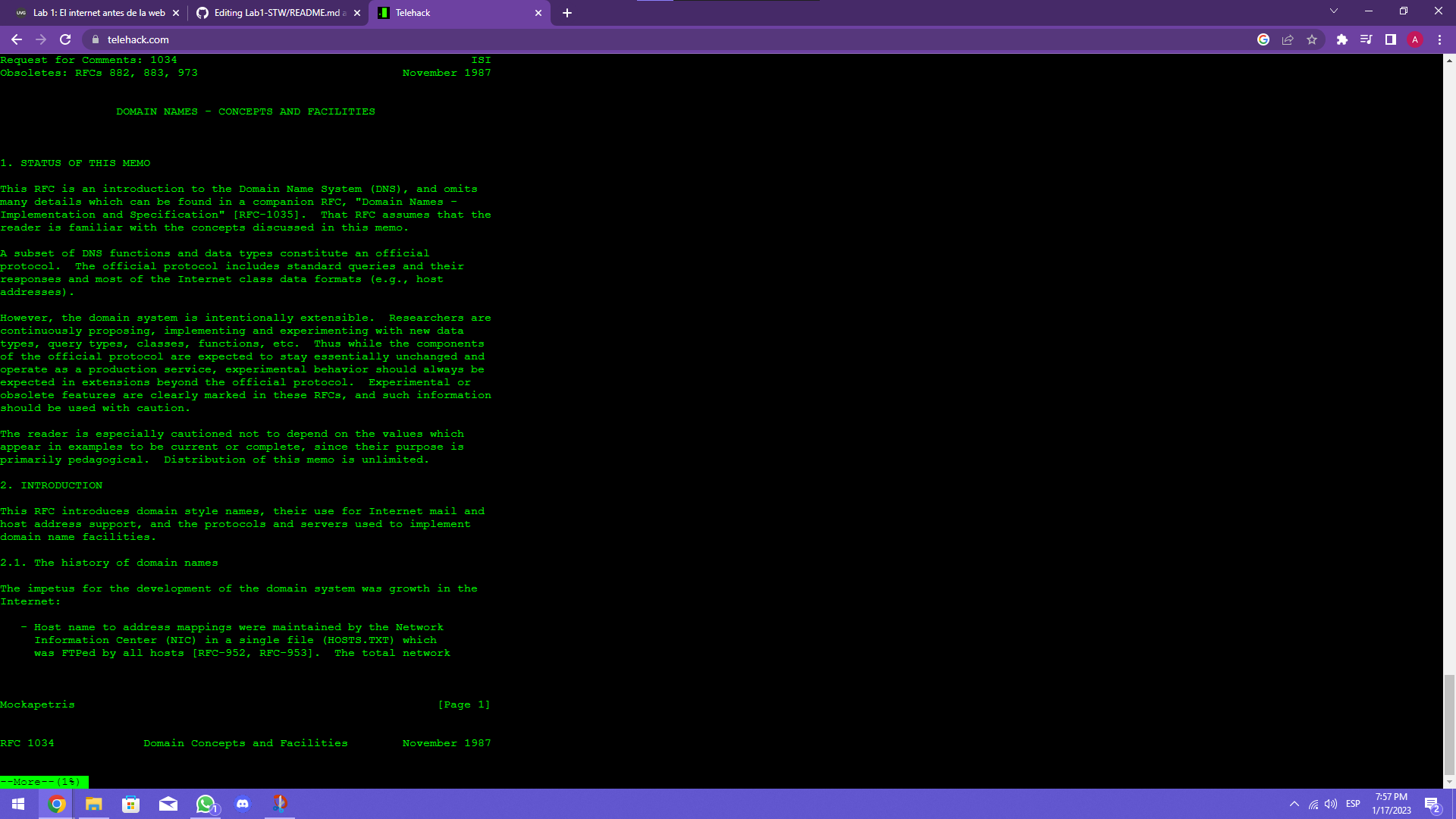
Task: Close the Telehack tab
Action: 538,13
